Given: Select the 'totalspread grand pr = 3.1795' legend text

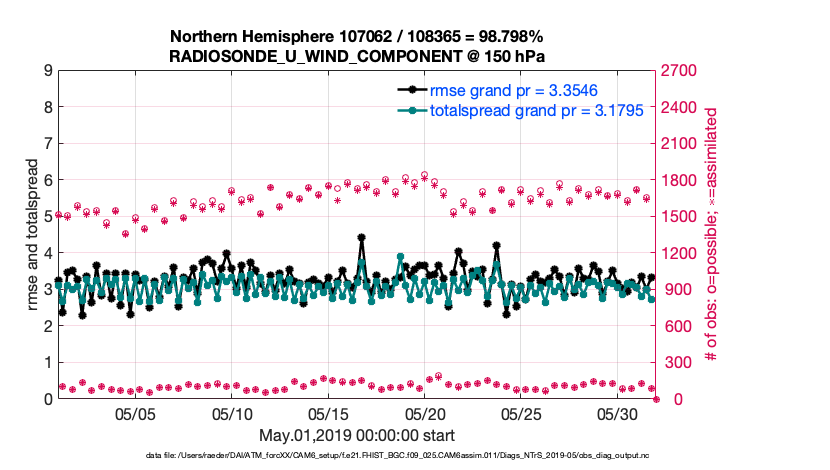Looking at the screenshot, I should pyautogui.click(x=537, y=110).
